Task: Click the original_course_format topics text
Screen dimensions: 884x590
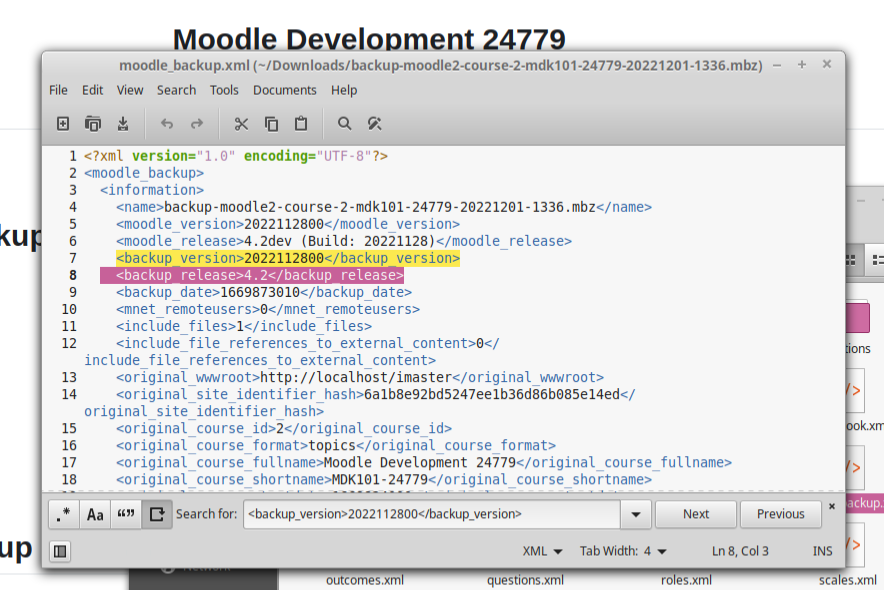Action: pos(332,446)
